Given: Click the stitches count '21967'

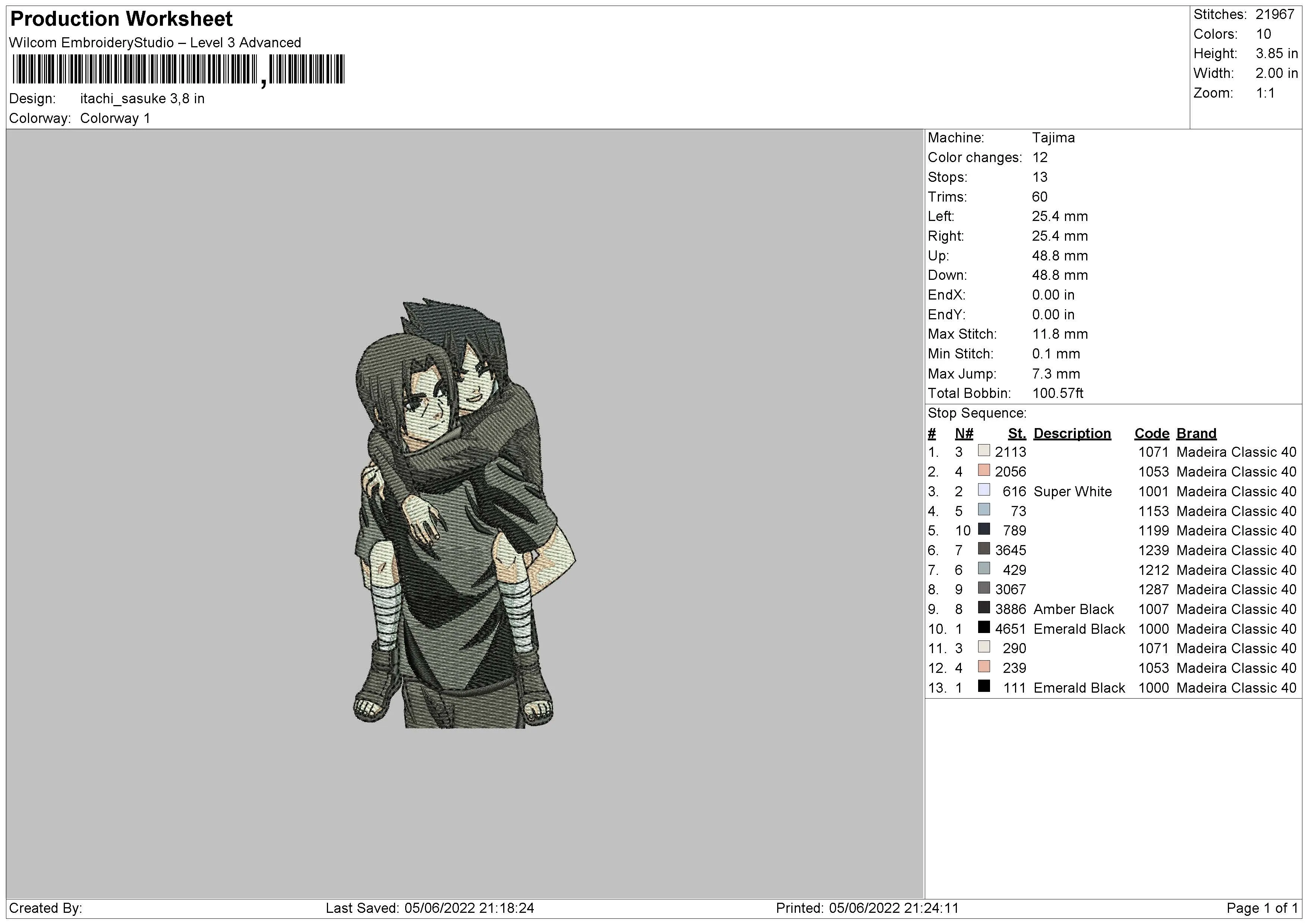Looking at the screenshot, I should coord(1275,15).
